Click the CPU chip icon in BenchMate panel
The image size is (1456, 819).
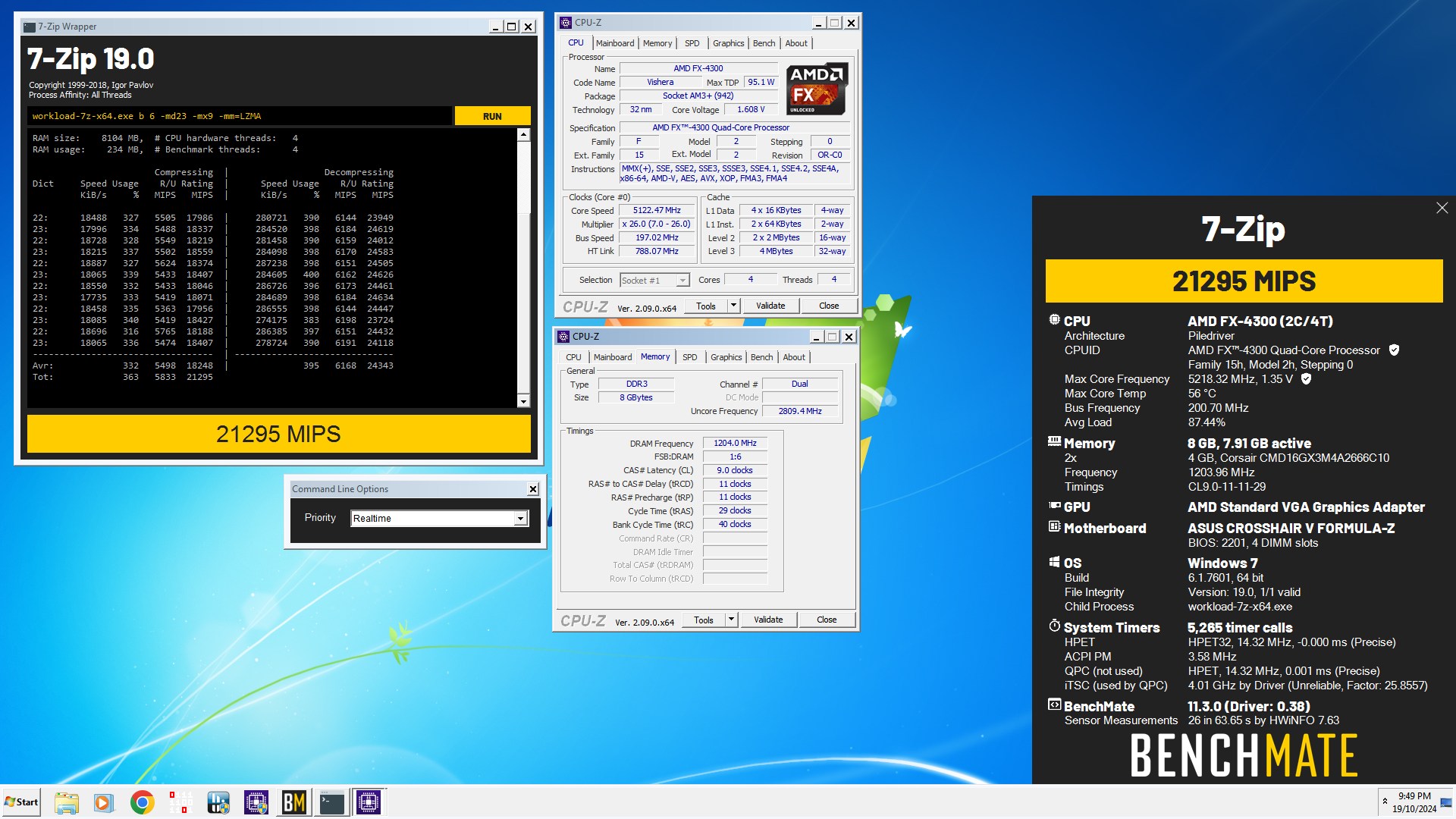[x=1054, y=320]
